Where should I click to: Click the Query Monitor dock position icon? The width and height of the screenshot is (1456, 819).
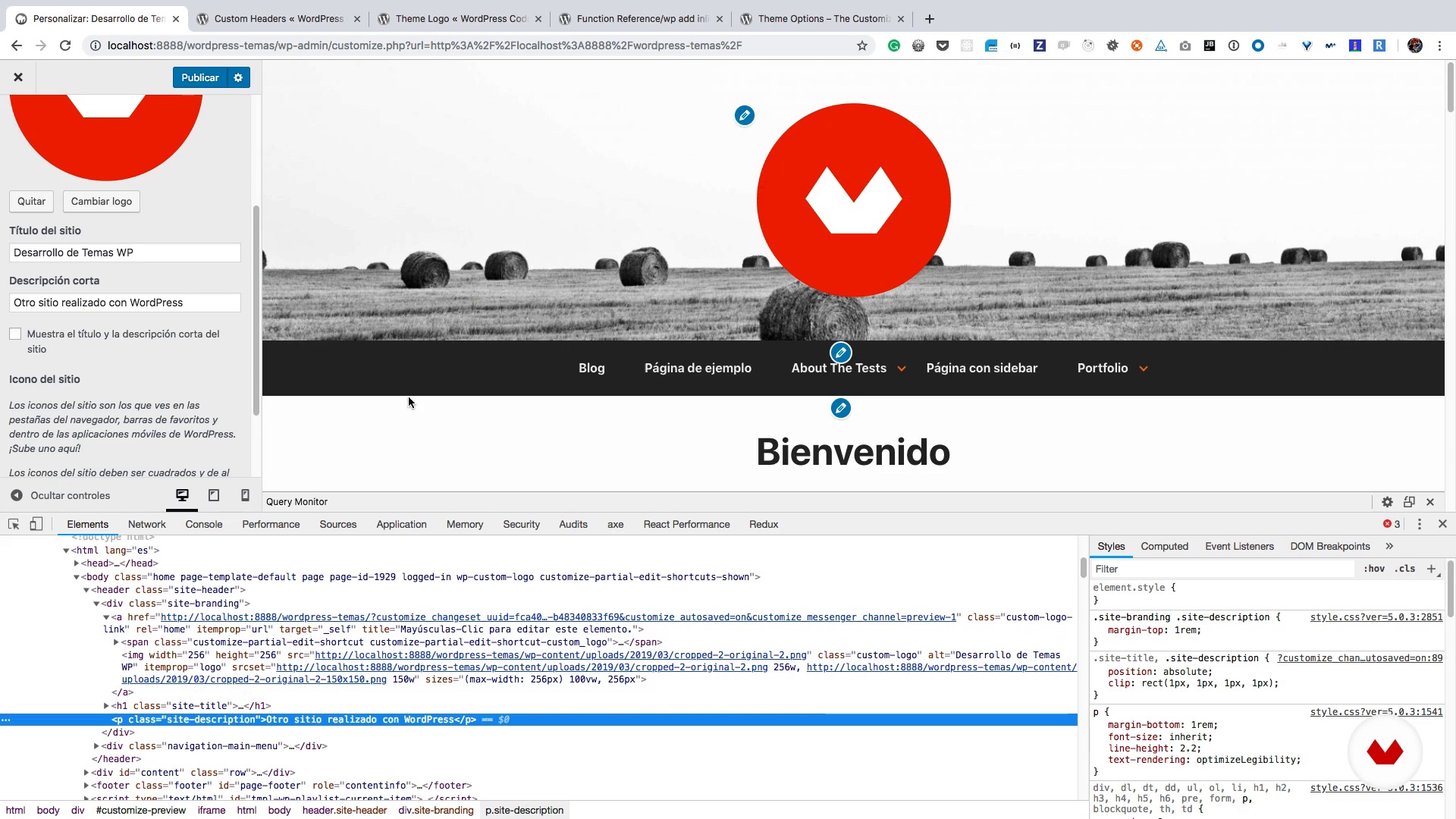[1409, 502]
